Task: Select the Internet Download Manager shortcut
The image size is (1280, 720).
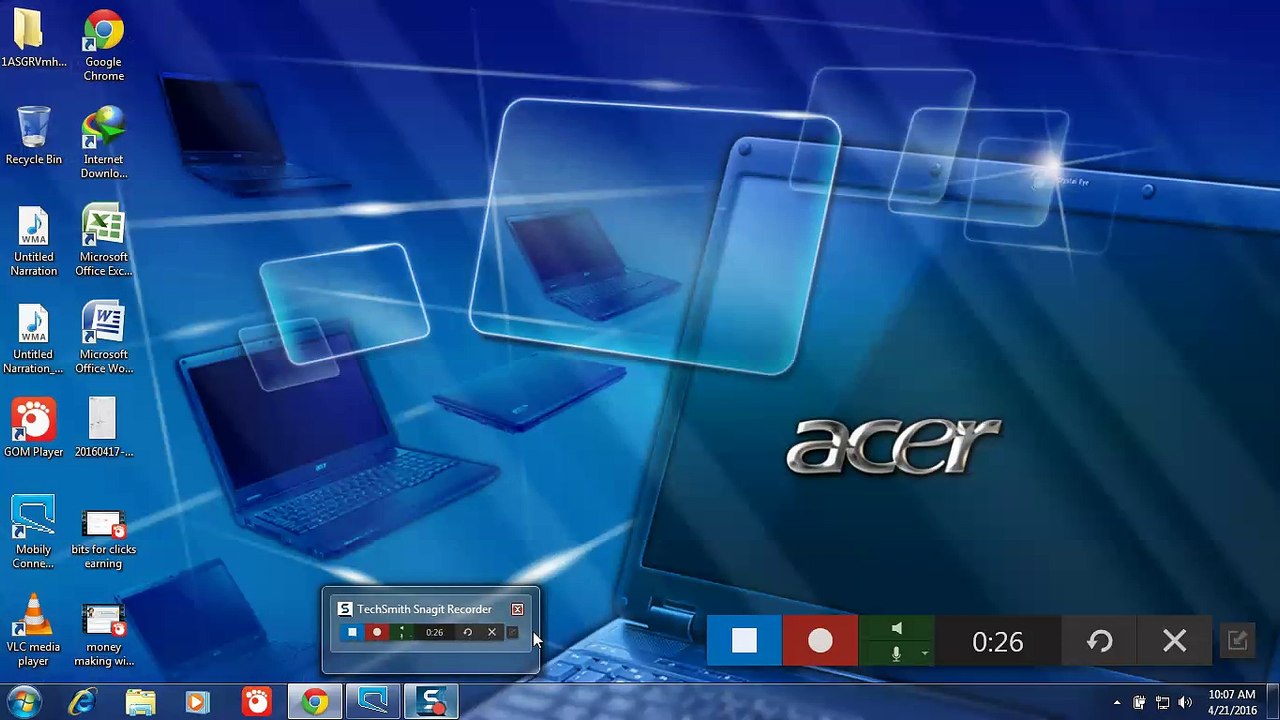Action: pyautogui.click(x=104, y=142)
